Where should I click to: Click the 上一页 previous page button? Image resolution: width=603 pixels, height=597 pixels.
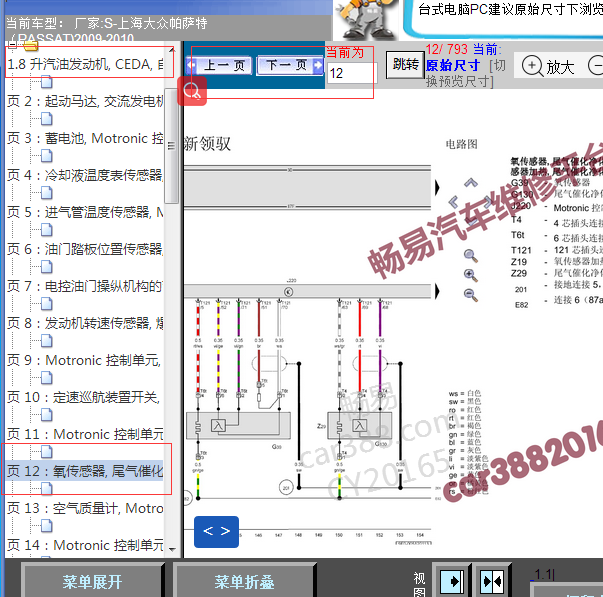pos(219,65)
